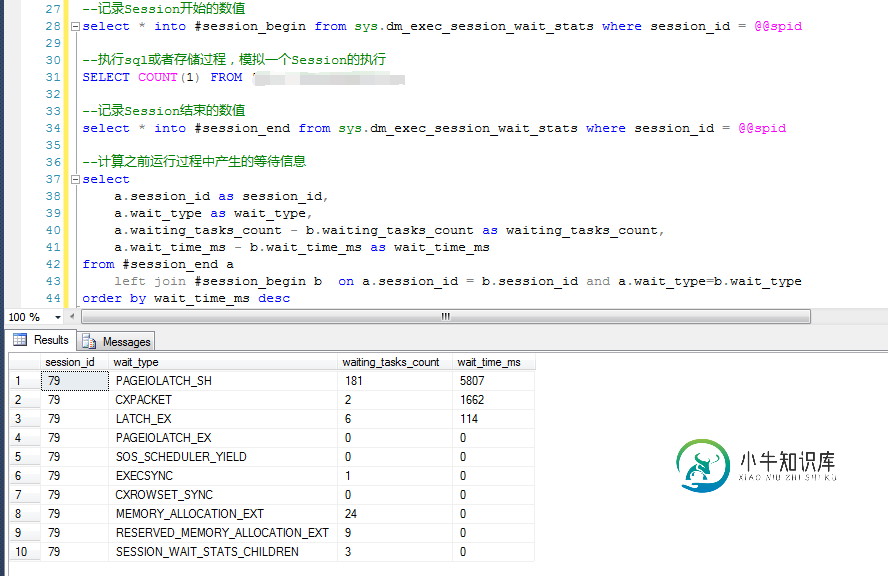The width and height of the screenshot is (892, 576).
Task: Click #session_begin on code line 28
Action: (x=250, y=26)
